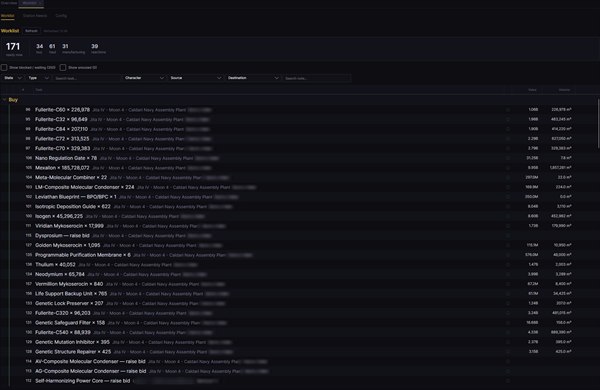Switch to the Config sub-tab
The image size is (600, 390).
pos(61,16)
